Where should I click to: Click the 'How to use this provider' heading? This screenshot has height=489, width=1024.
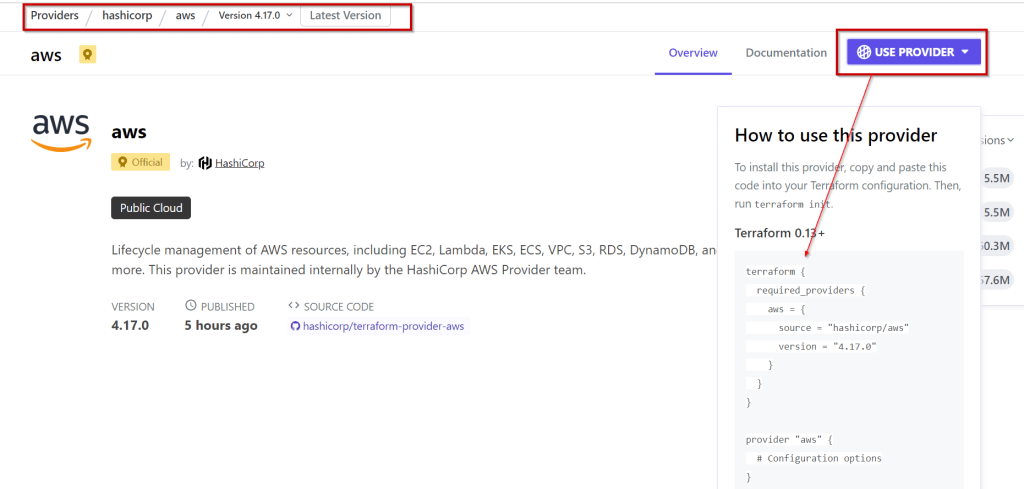(836, 135)
